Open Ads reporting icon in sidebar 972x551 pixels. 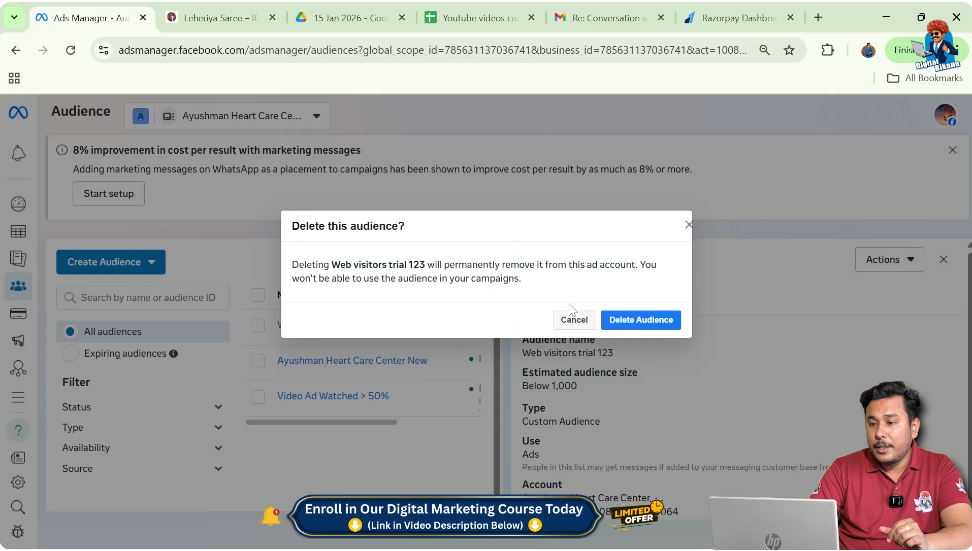19,258
